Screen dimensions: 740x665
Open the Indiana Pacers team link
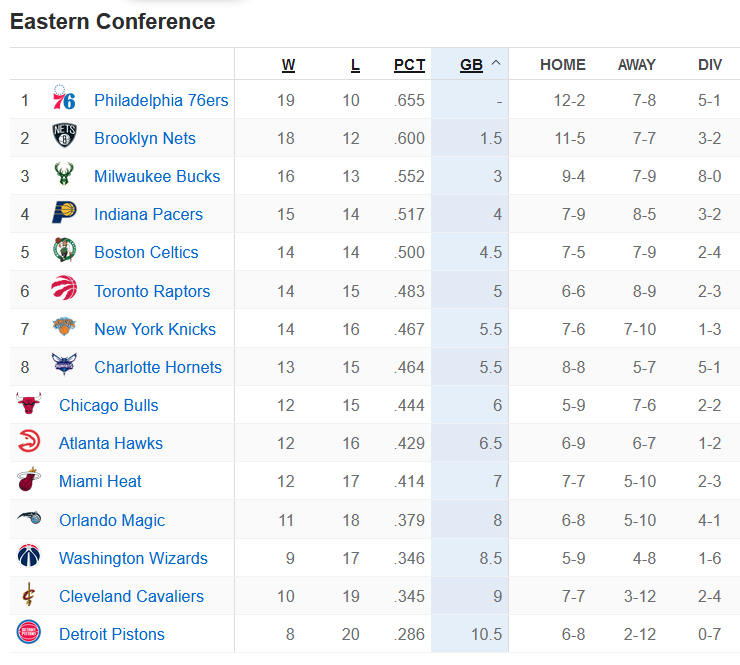point(148,214)
